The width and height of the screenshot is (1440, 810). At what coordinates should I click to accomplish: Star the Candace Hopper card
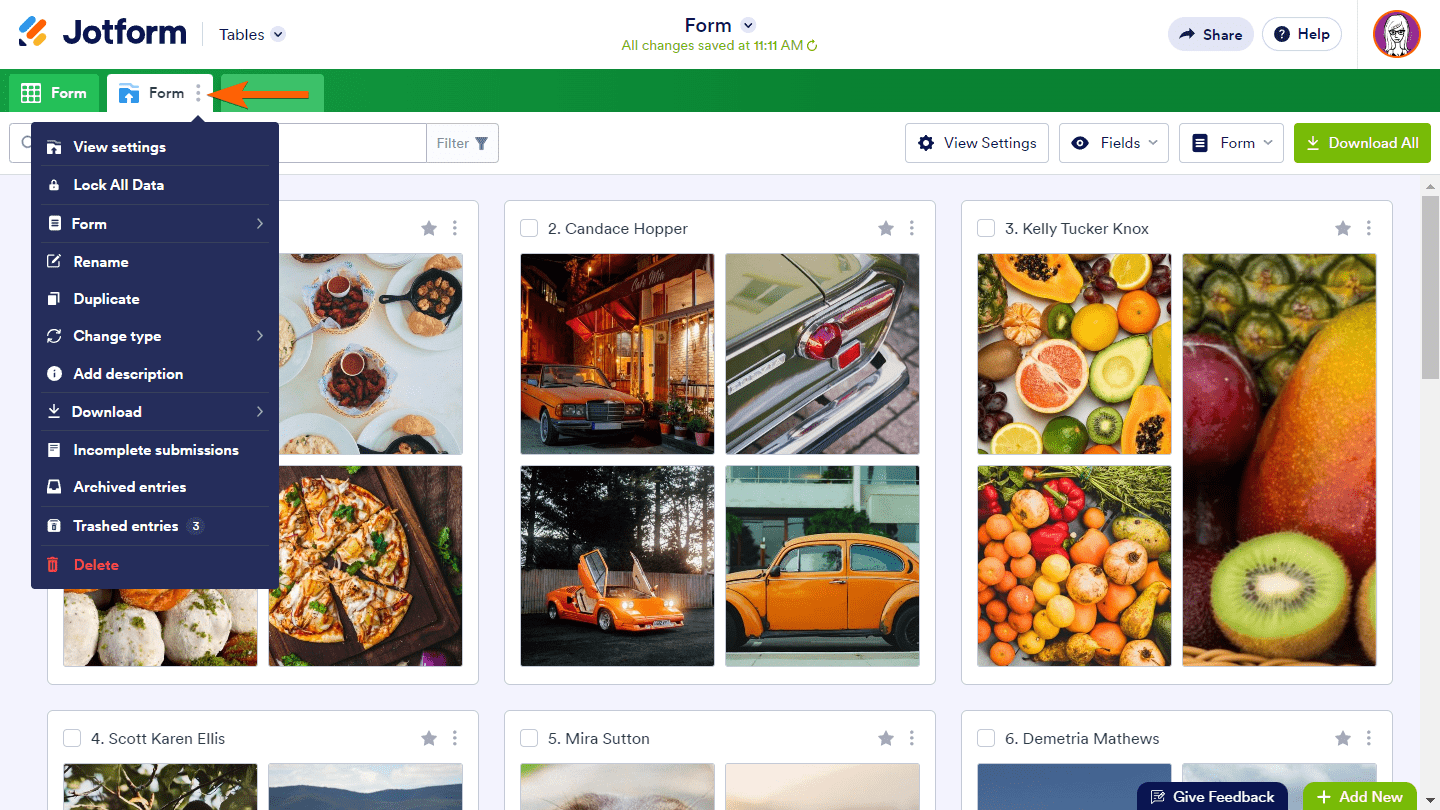click(886, 228)
